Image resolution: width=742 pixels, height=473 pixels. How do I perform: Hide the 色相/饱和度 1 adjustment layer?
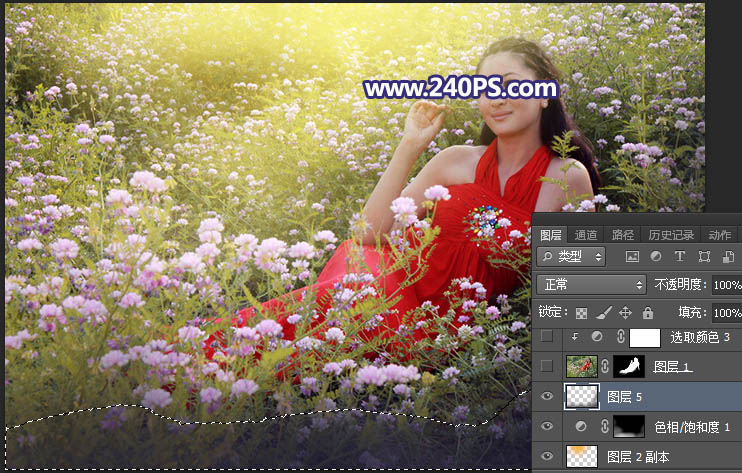pyautogui.click(x=545, y=427)
